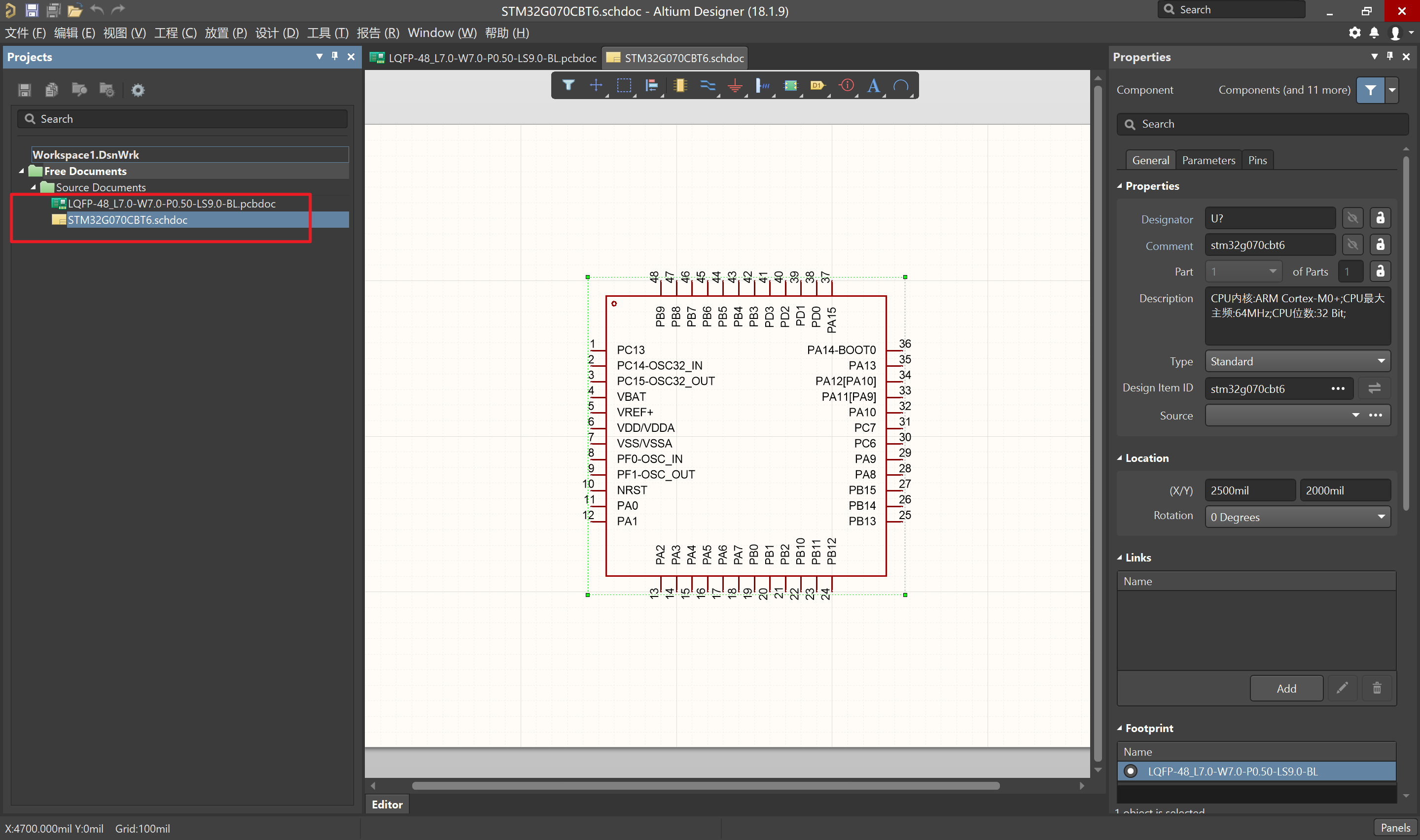Select STM32G070CBT6.schdoc in the project tree
Image resolution: width=1420 pixels, height=840 pixels.
pos(127,220)
